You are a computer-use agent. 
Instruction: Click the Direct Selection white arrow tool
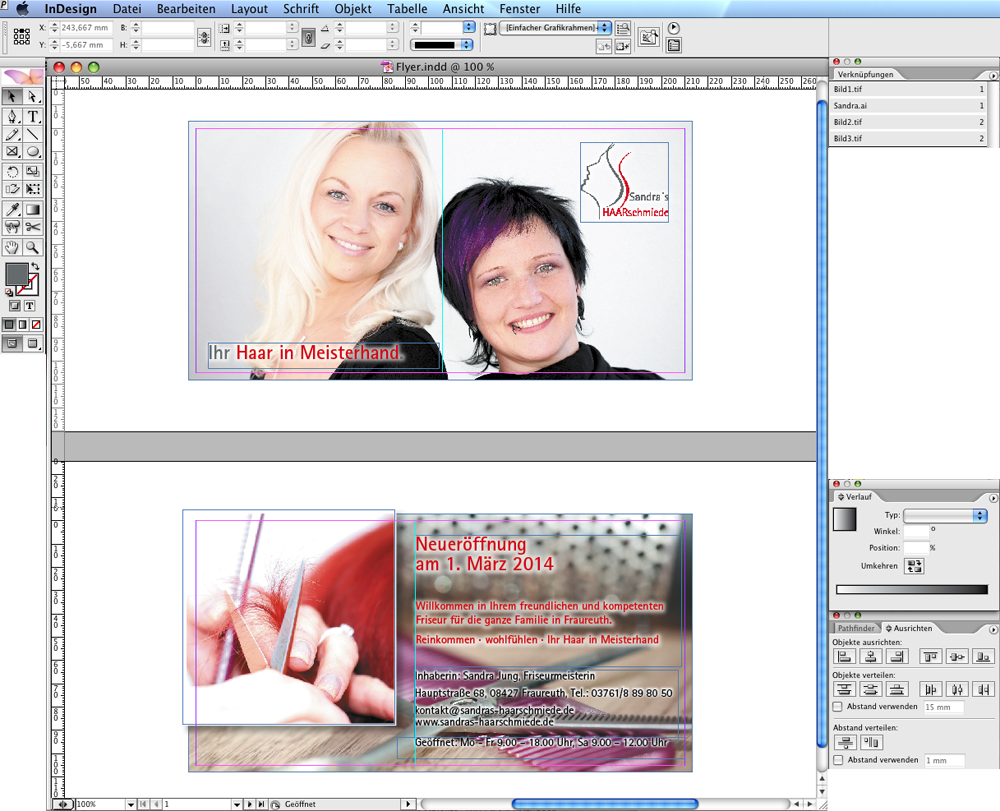[33, 96]
